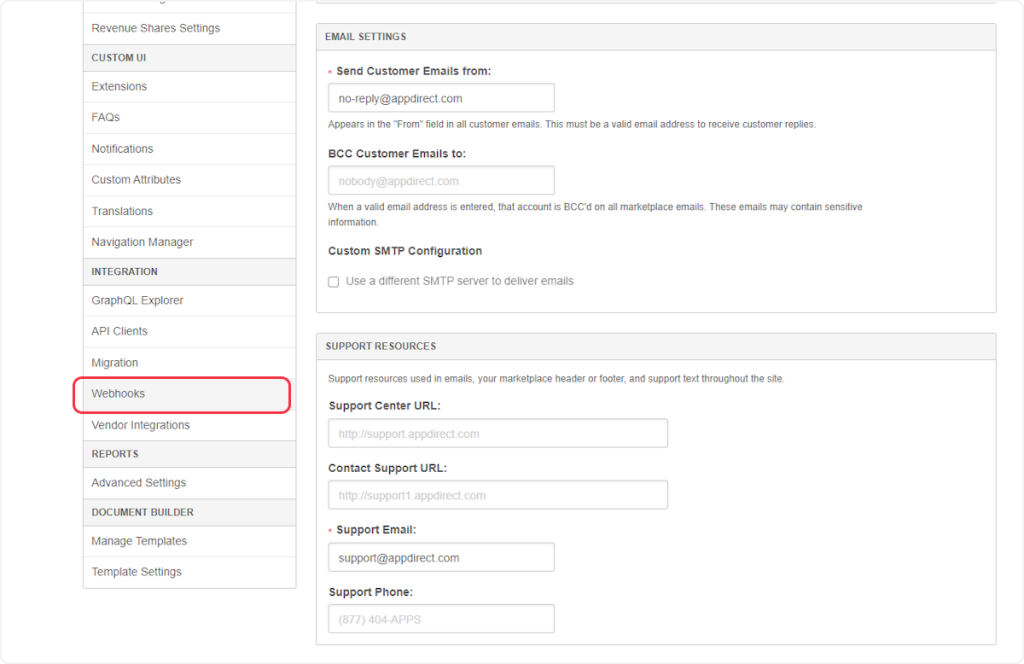This screenshot has width=1024, height=664.
Task: Select Notifications in the sidebar
Action: [122, 149]
